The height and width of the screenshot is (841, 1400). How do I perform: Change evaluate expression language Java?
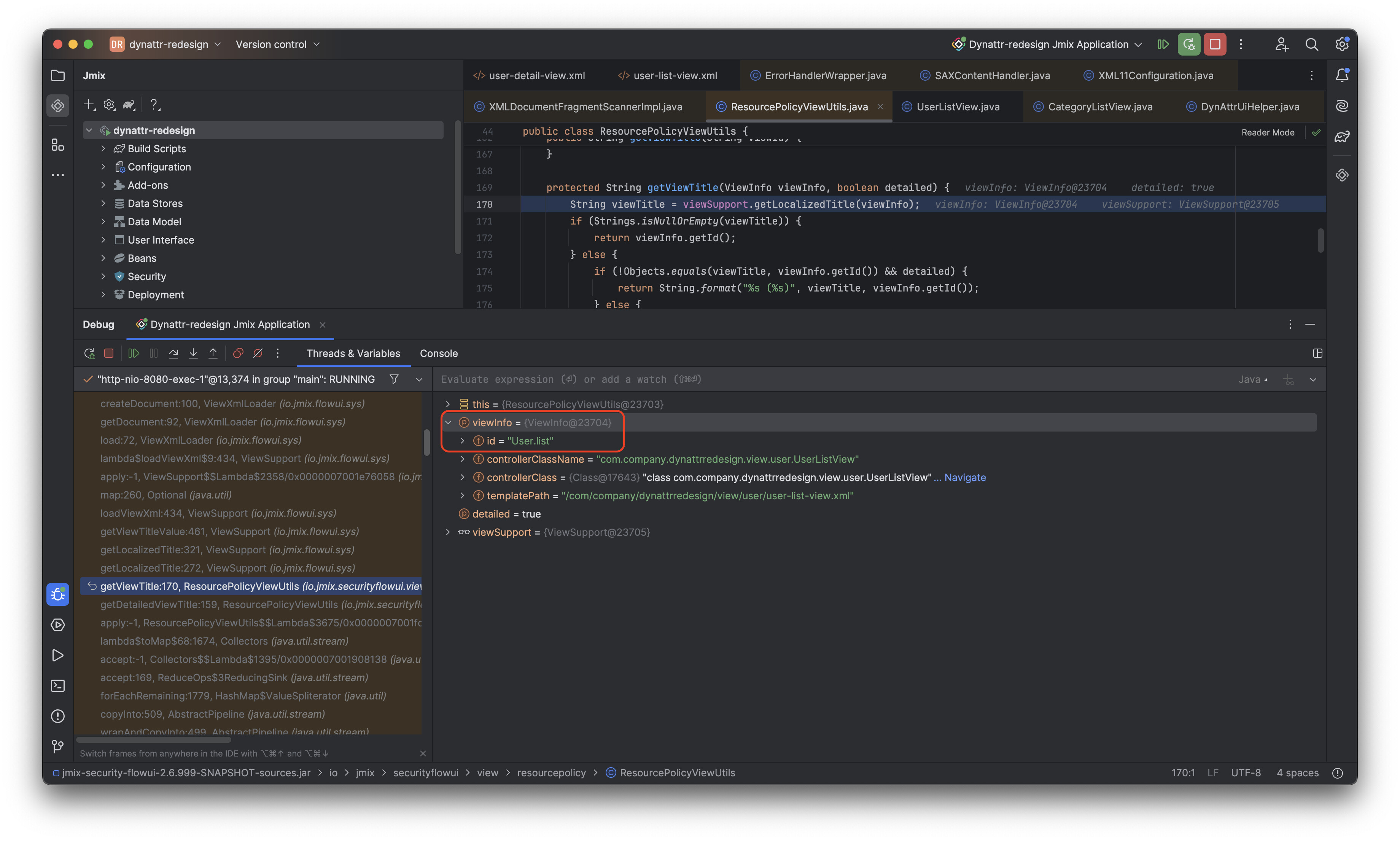point(1252,379)
